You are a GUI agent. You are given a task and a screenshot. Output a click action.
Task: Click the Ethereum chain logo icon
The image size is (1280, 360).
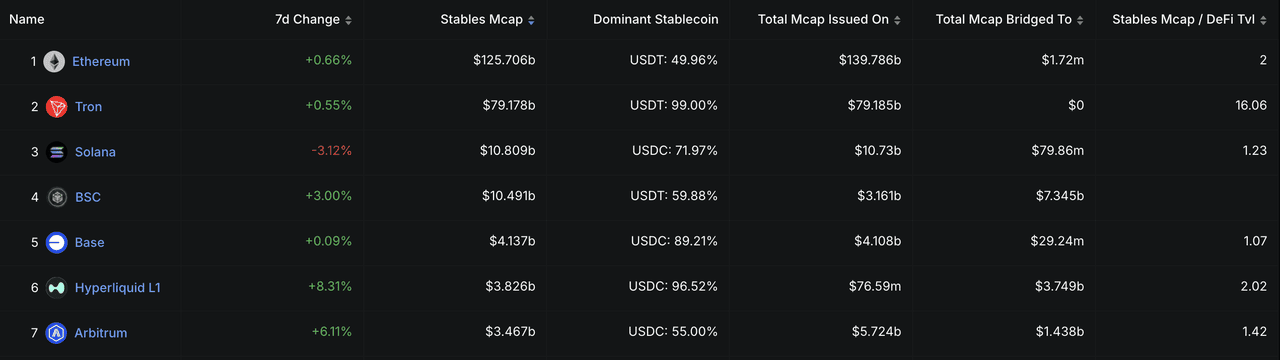click(x=54, y=61)
